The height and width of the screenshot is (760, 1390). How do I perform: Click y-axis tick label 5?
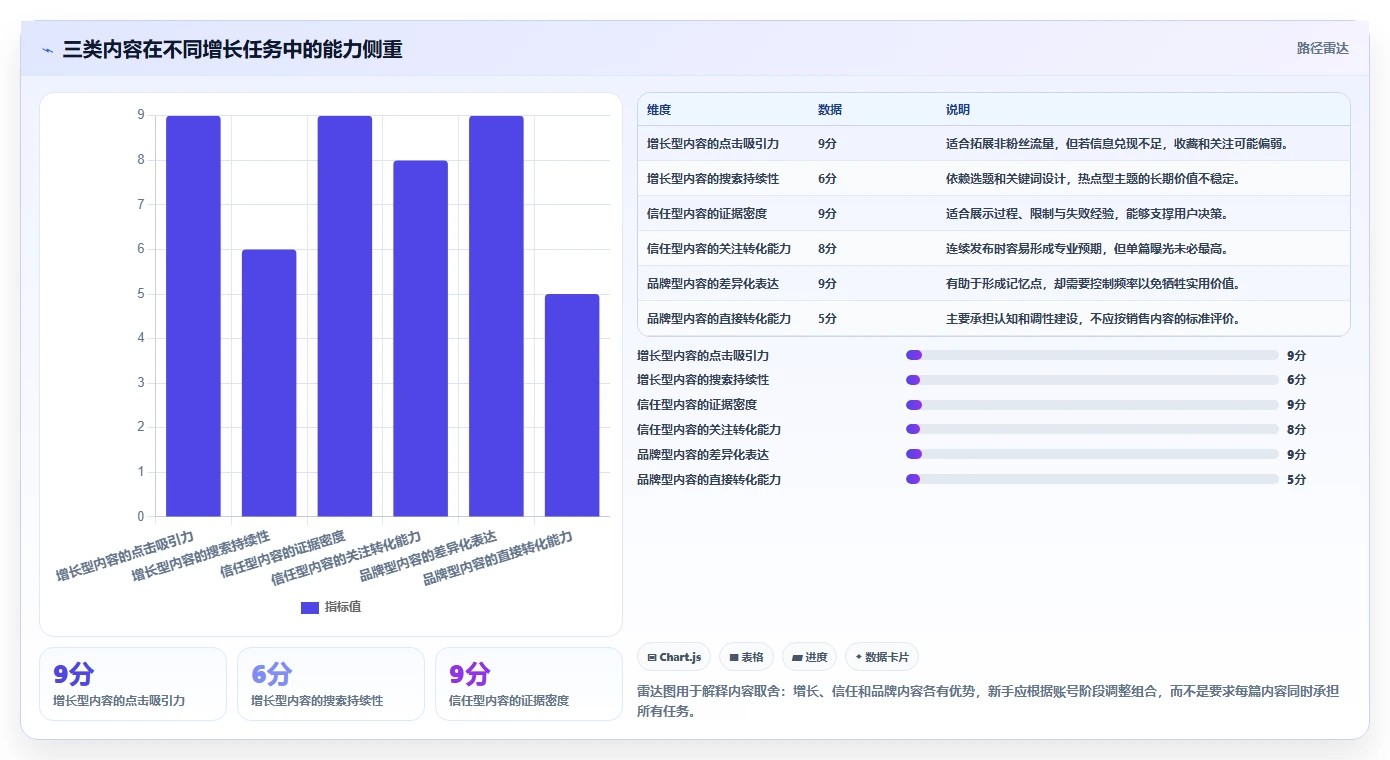(x=141, y=294)
